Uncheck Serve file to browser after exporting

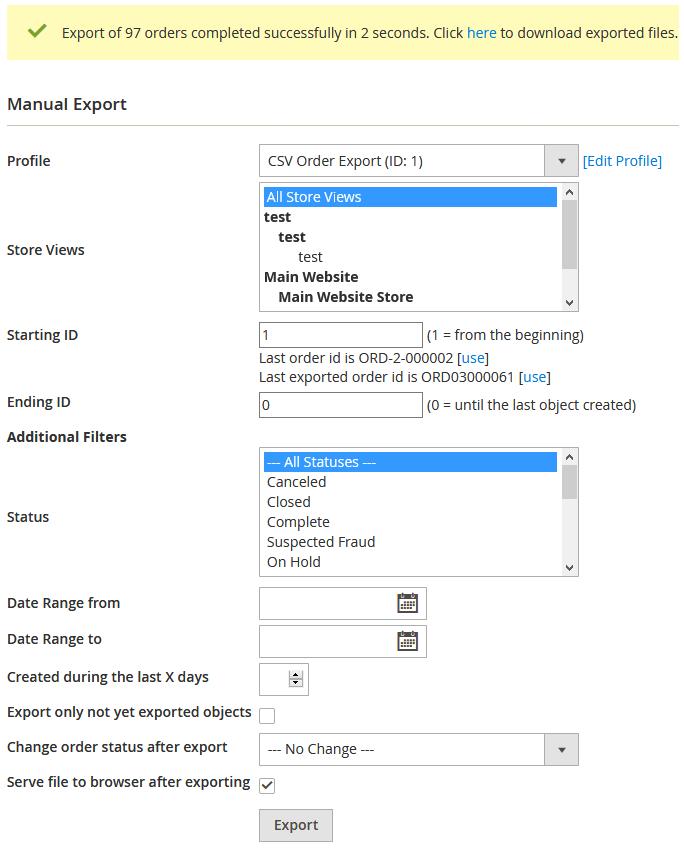[x=267, y=785]
